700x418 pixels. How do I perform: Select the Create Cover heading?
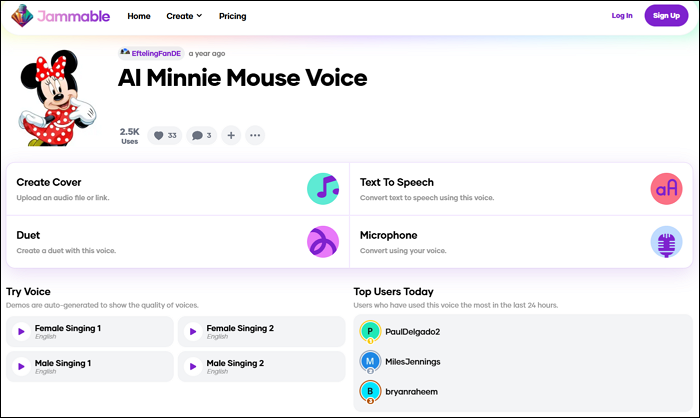click(x=49, y=182)
